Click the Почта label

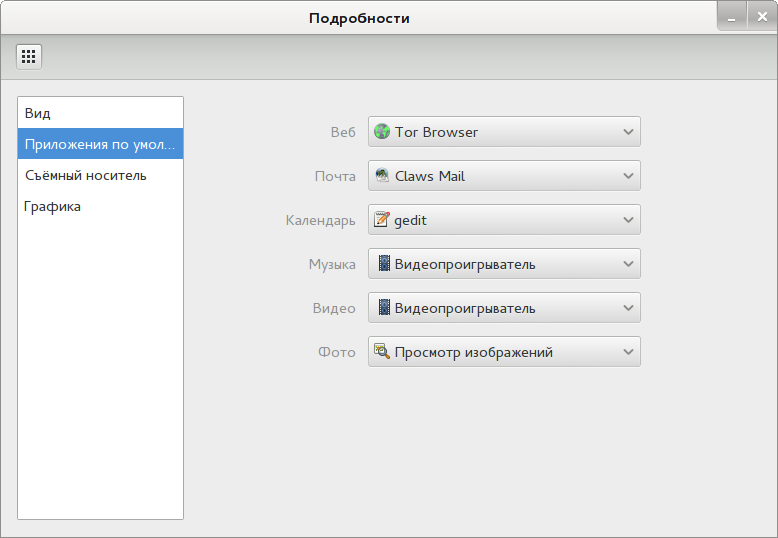click(x=335, y=176)
